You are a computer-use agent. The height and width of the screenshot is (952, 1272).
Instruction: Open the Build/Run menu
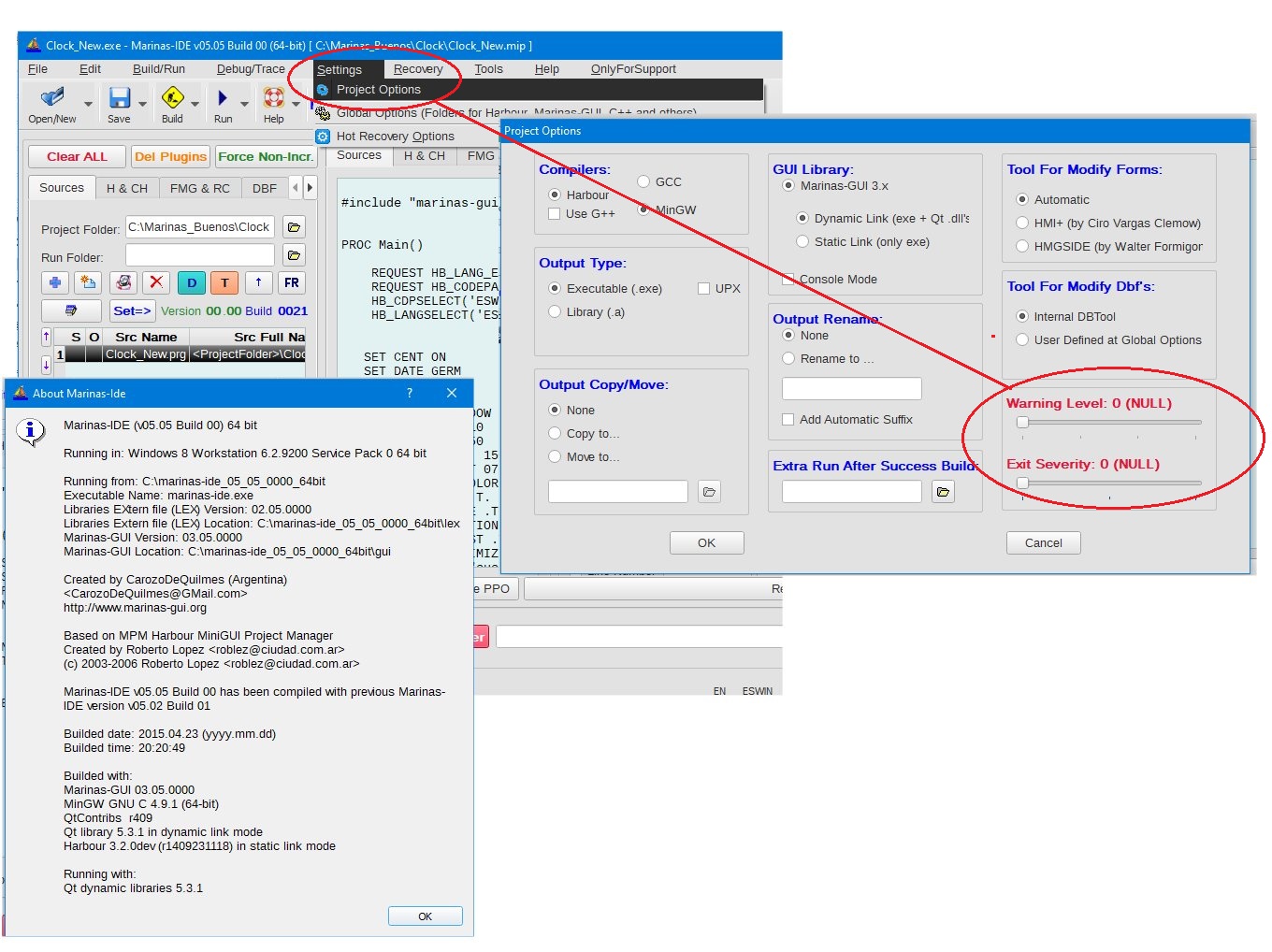(159, 69)
